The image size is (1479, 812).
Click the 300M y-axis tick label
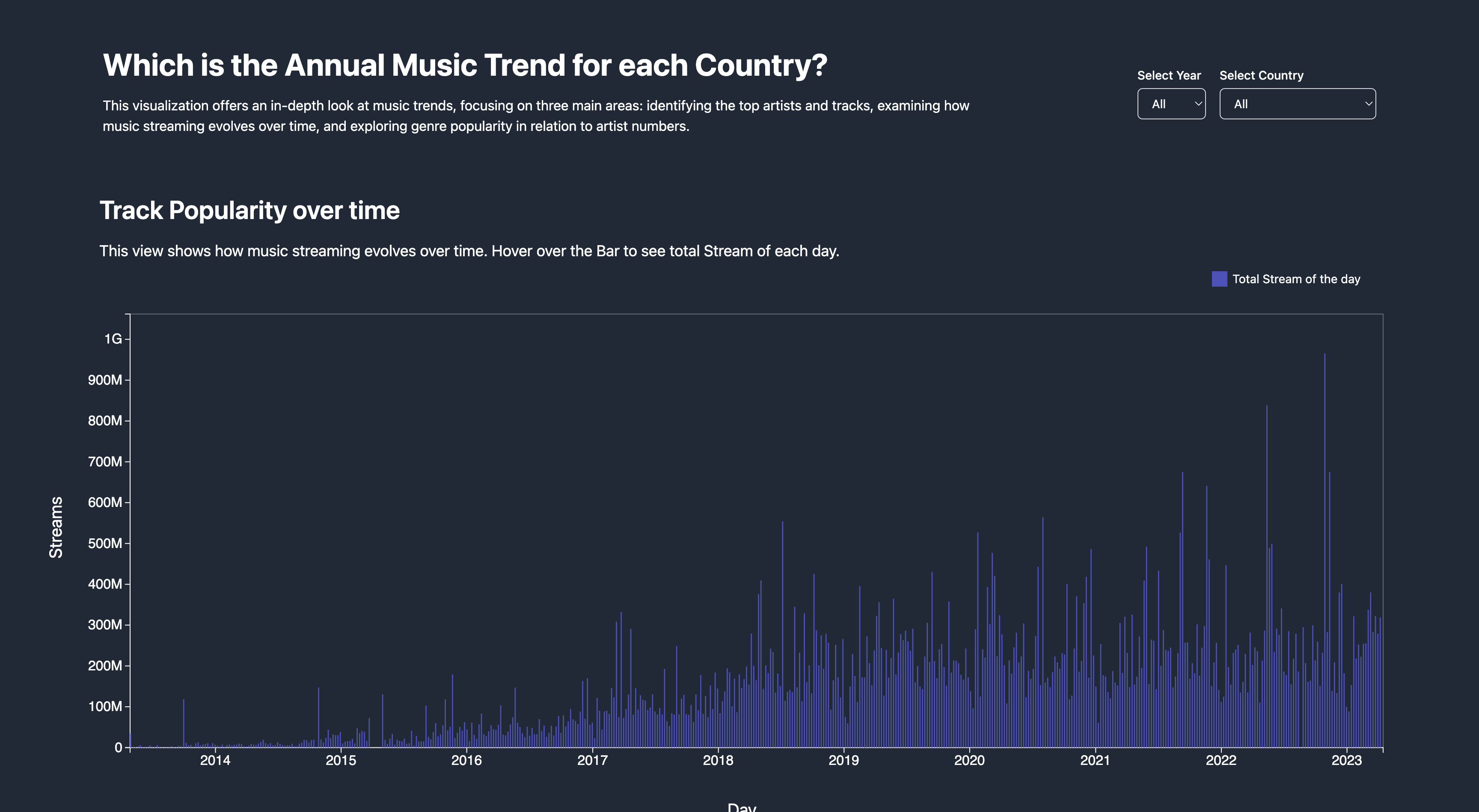(x=105, y=625)
